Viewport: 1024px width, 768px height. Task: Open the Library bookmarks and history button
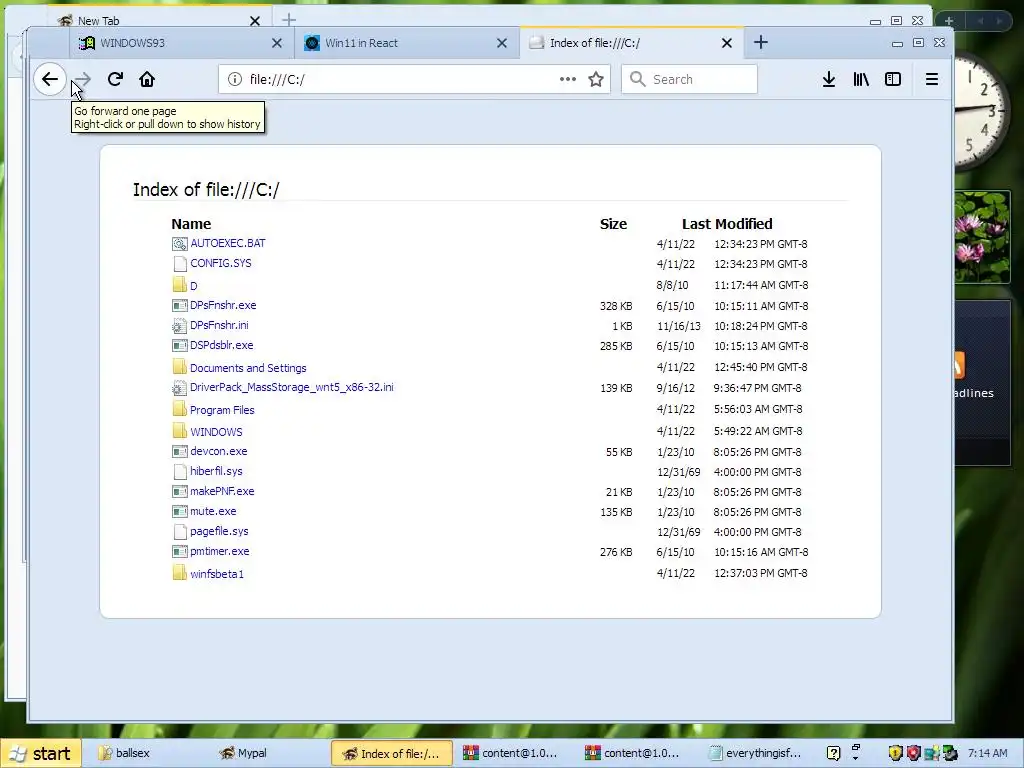pyautogui.click(x=861, y=79)
